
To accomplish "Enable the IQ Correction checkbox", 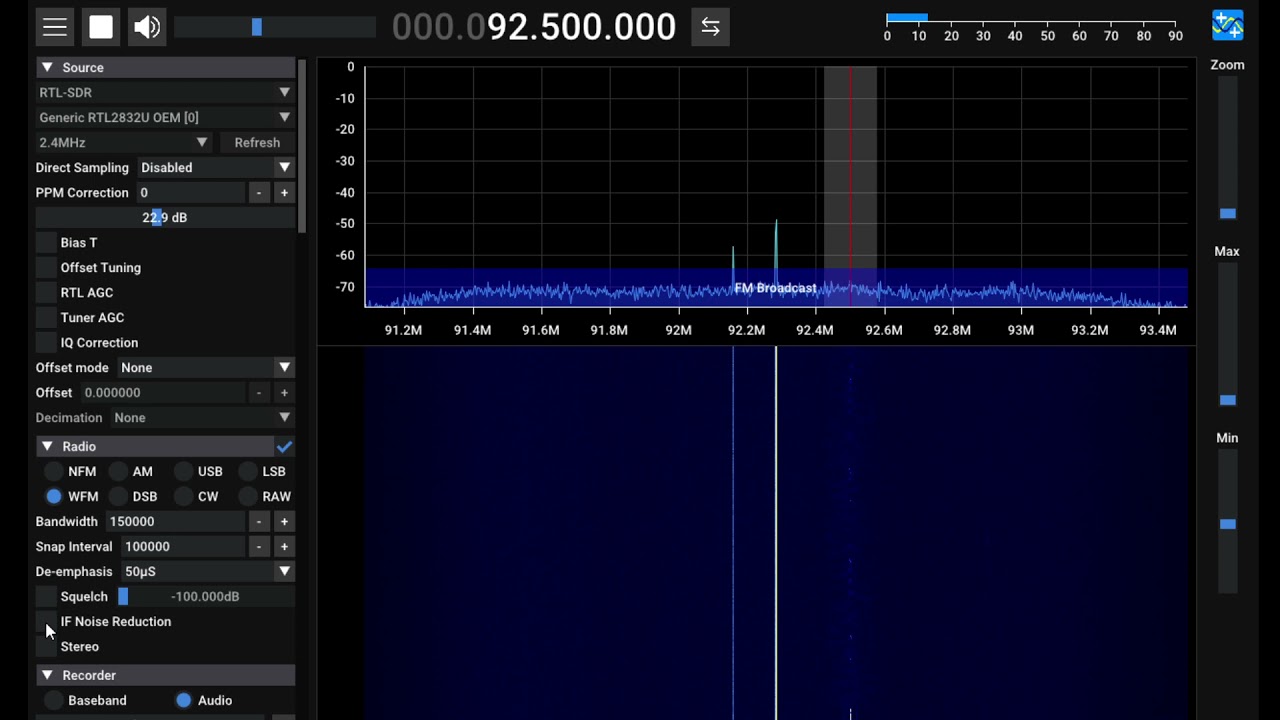I will 46,342.
